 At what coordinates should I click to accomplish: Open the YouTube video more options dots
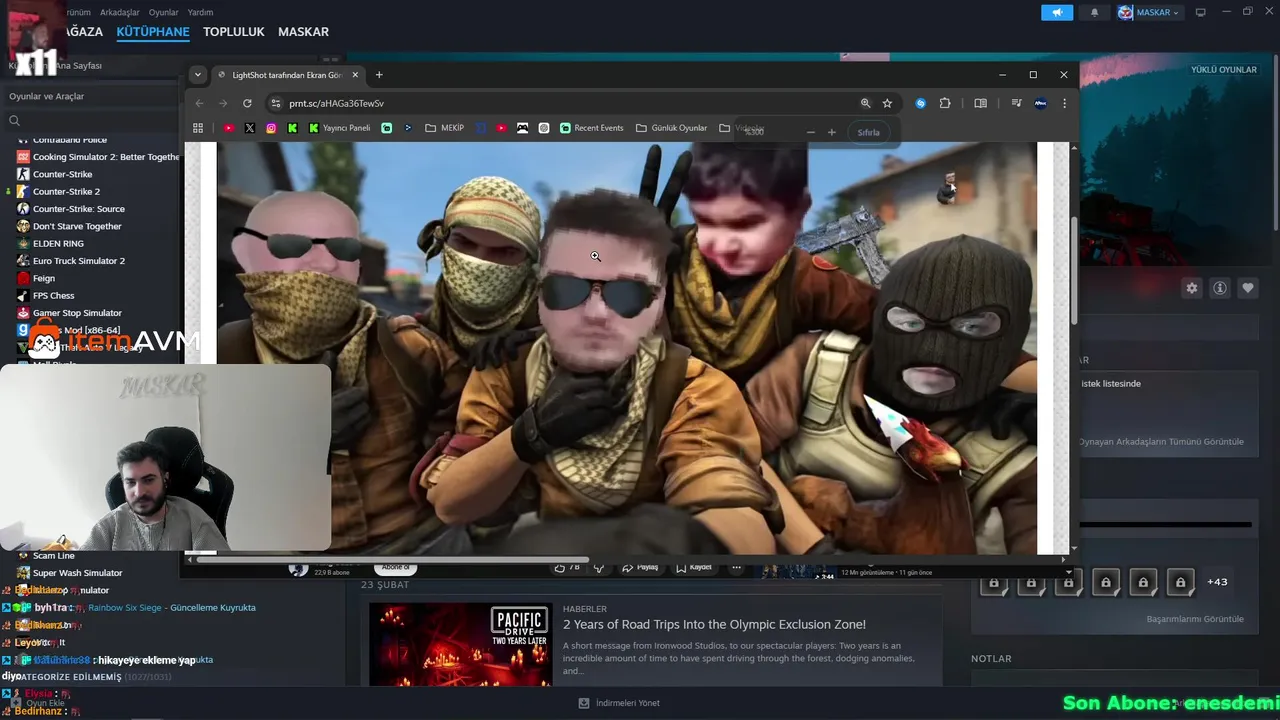(736, 567)
